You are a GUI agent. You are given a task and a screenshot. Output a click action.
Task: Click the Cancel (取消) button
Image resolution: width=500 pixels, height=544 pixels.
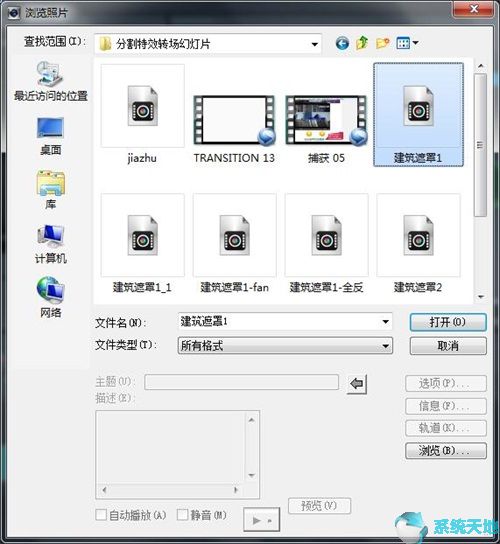pos(448,346)
